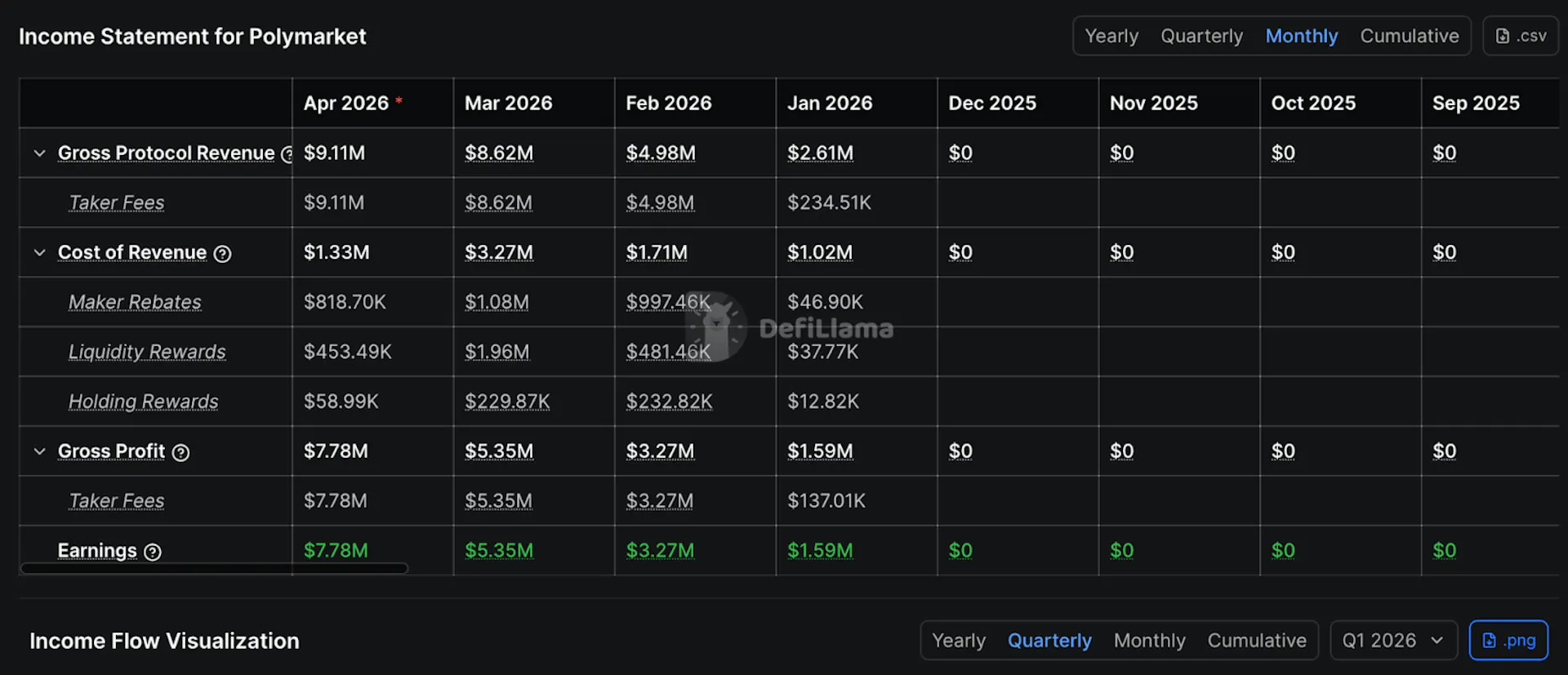Download income statement as .csv
Screen dimensions: 1568x675
(1520, 36)
